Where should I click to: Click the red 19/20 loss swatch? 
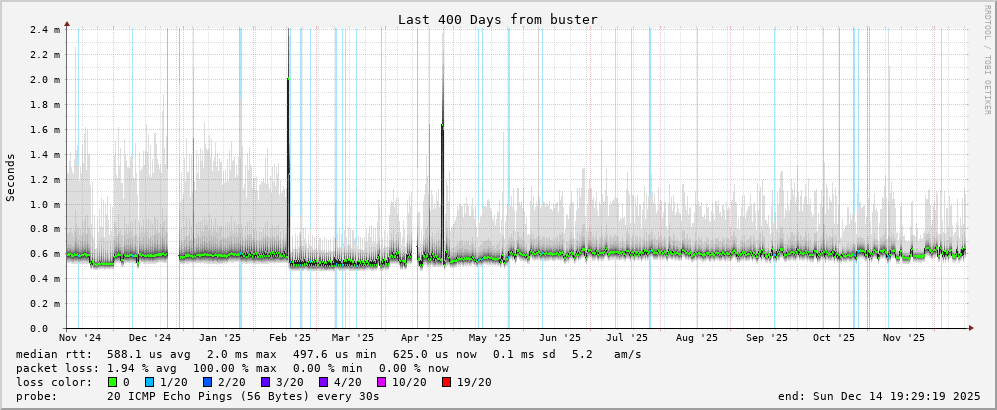(446, 382)
